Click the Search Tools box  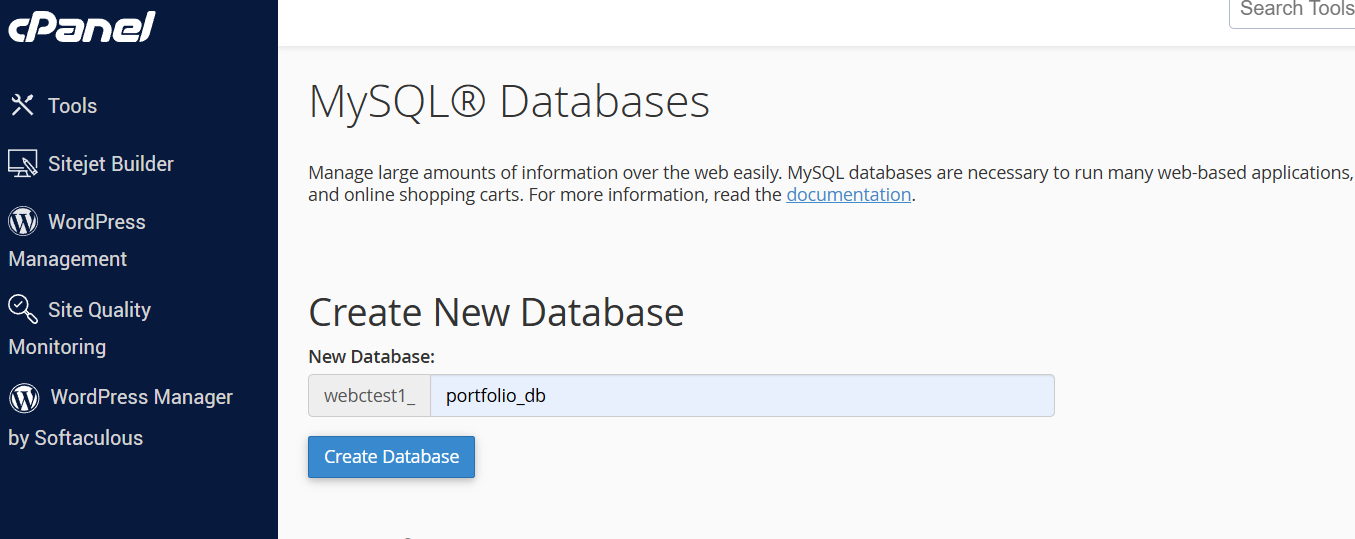[x=1292, y=12]
